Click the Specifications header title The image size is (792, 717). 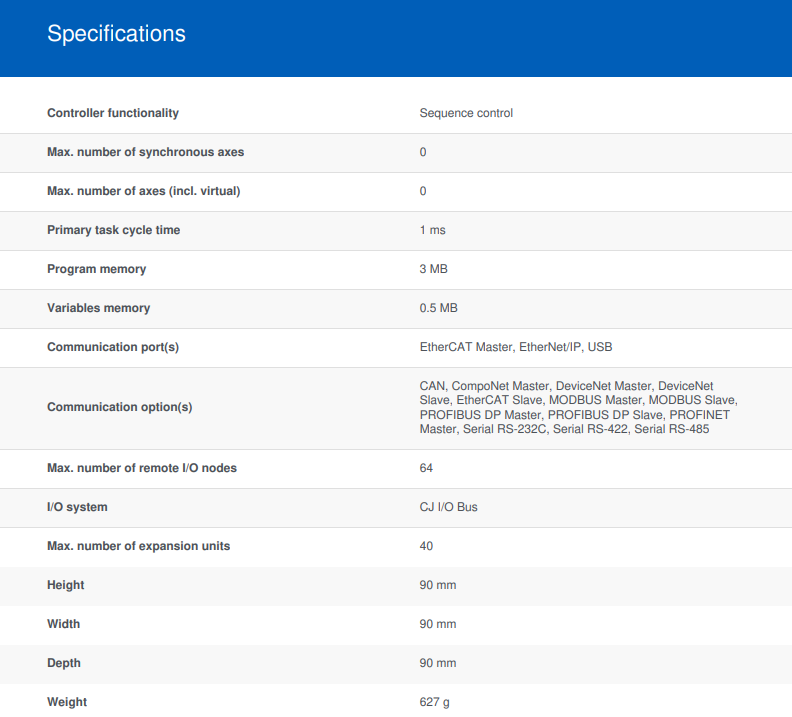[x=116, y=34]
